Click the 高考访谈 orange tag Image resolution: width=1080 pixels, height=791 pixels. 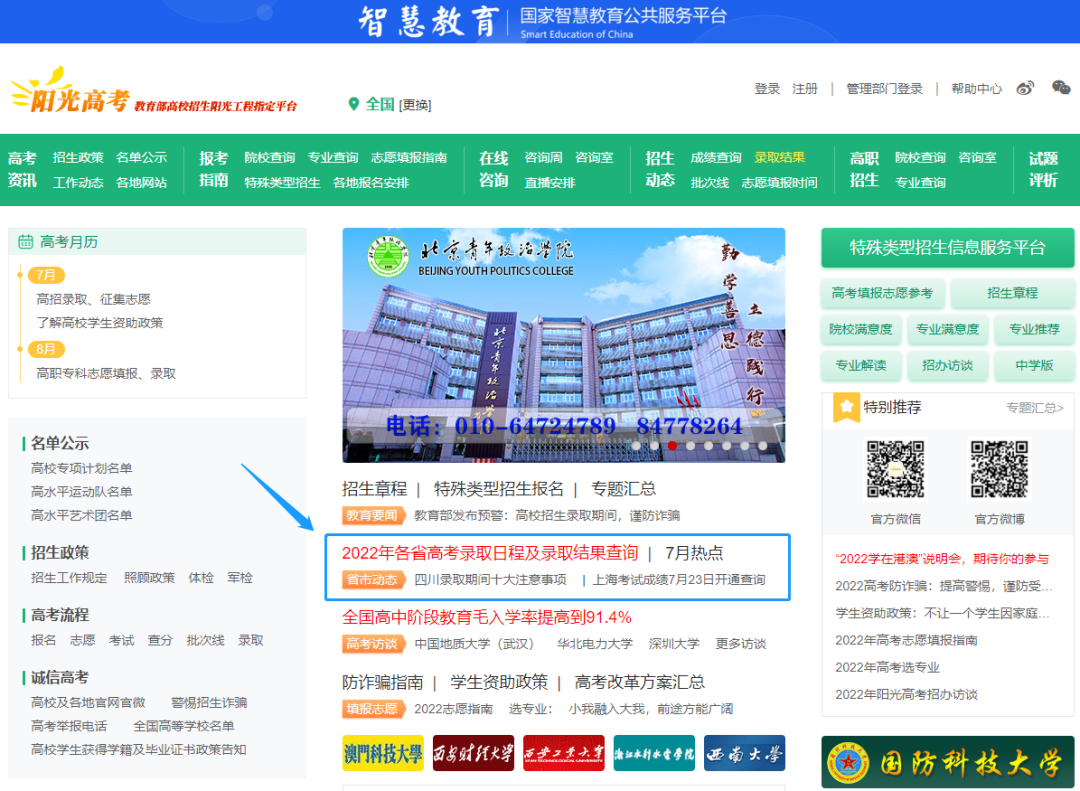point(373,644)
